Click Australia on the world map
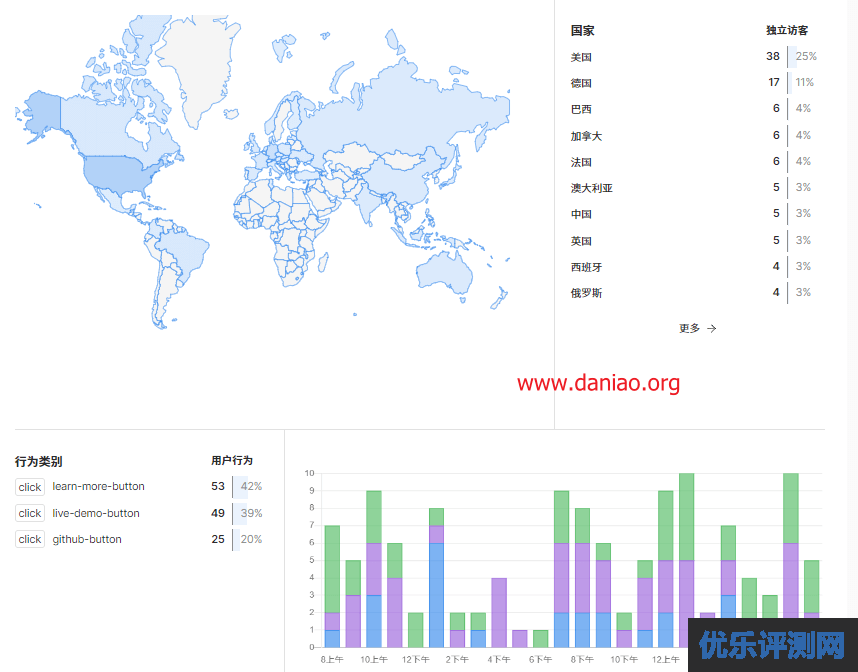The width and height of the screenshot is (858, 672). pos(444,272)
